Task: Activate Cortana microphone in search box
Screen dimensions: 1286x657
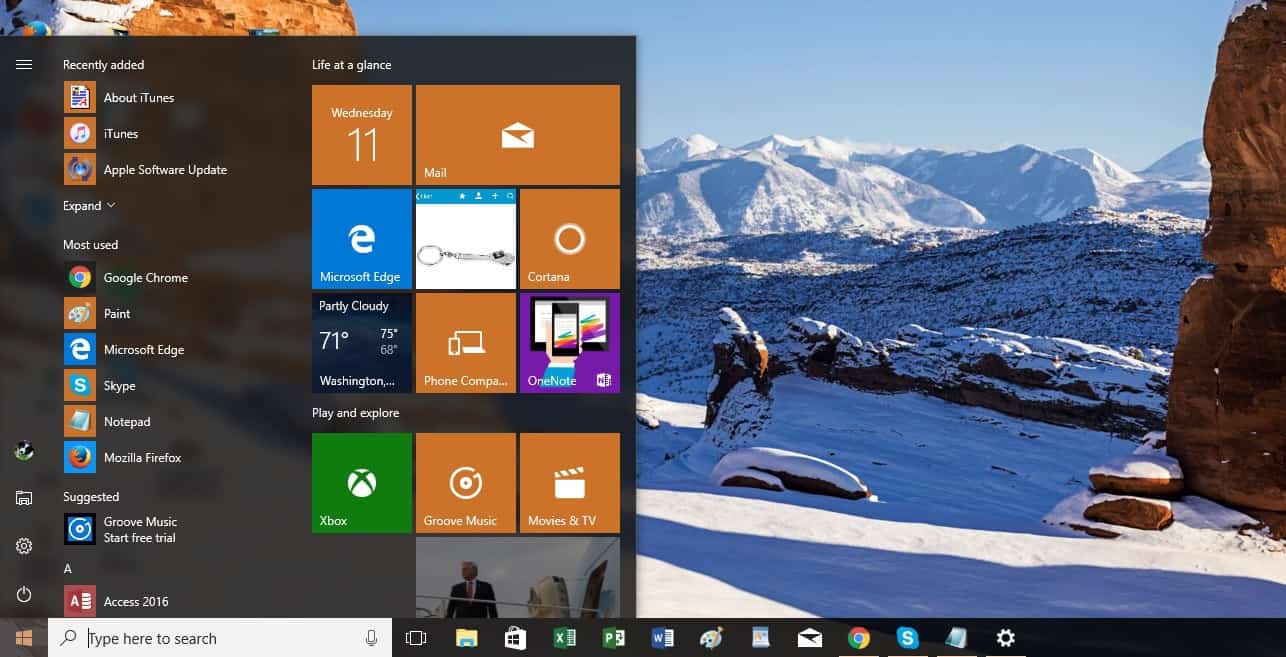Action: click(372, 638)
